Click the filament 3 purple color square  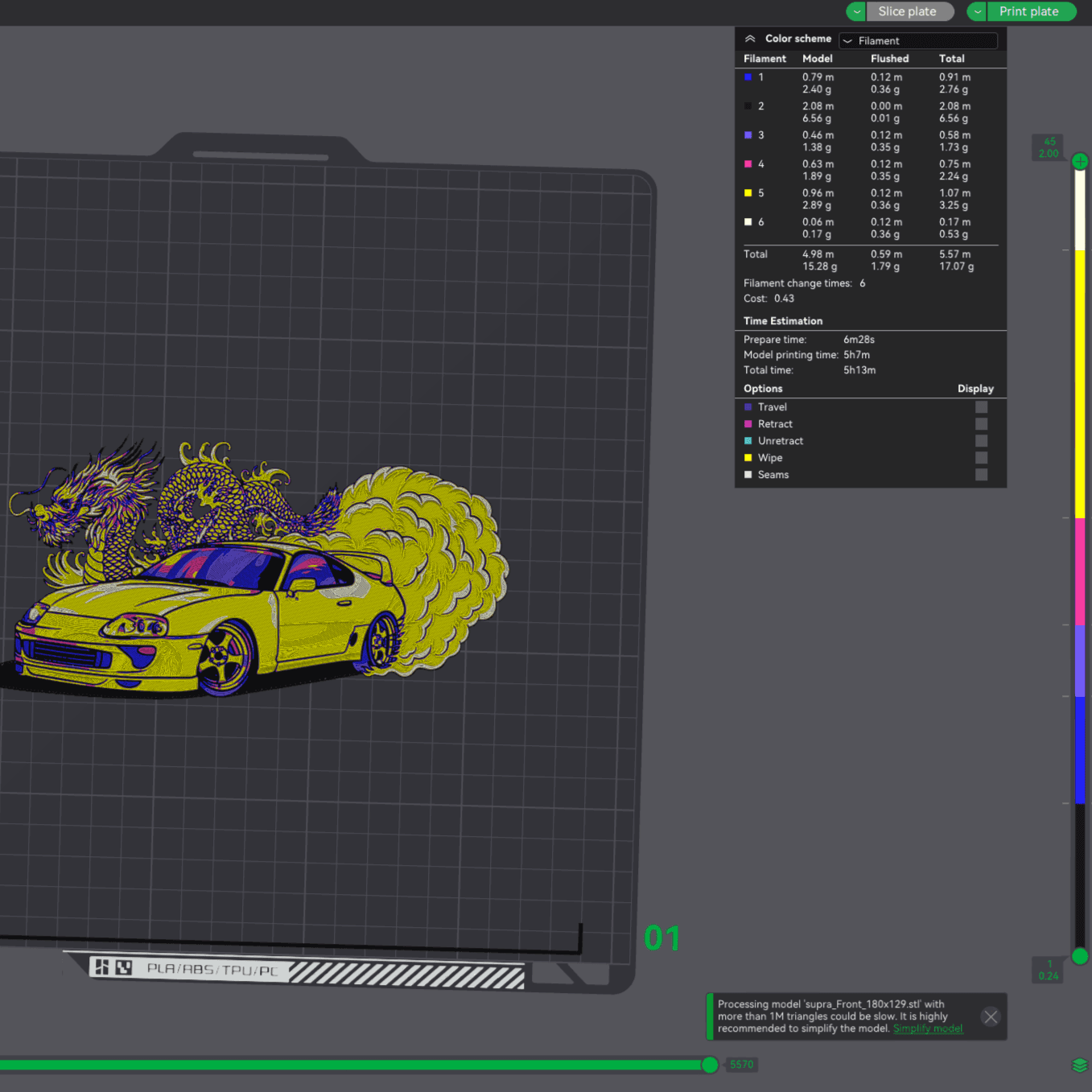click(x=748, y=135)
